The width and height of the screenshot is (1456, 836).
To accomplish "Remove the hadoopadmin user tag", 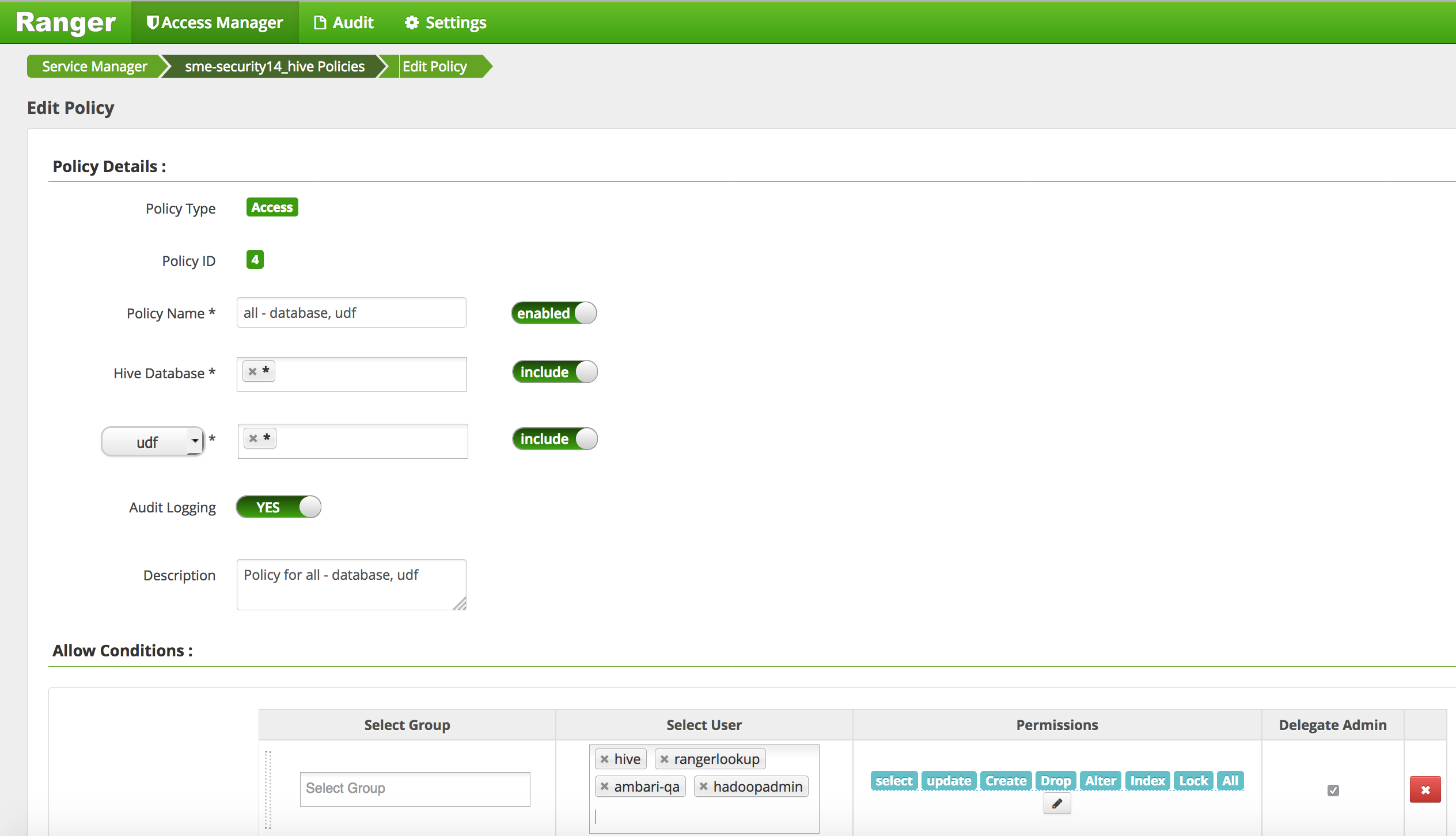I will tap(703, 786).
